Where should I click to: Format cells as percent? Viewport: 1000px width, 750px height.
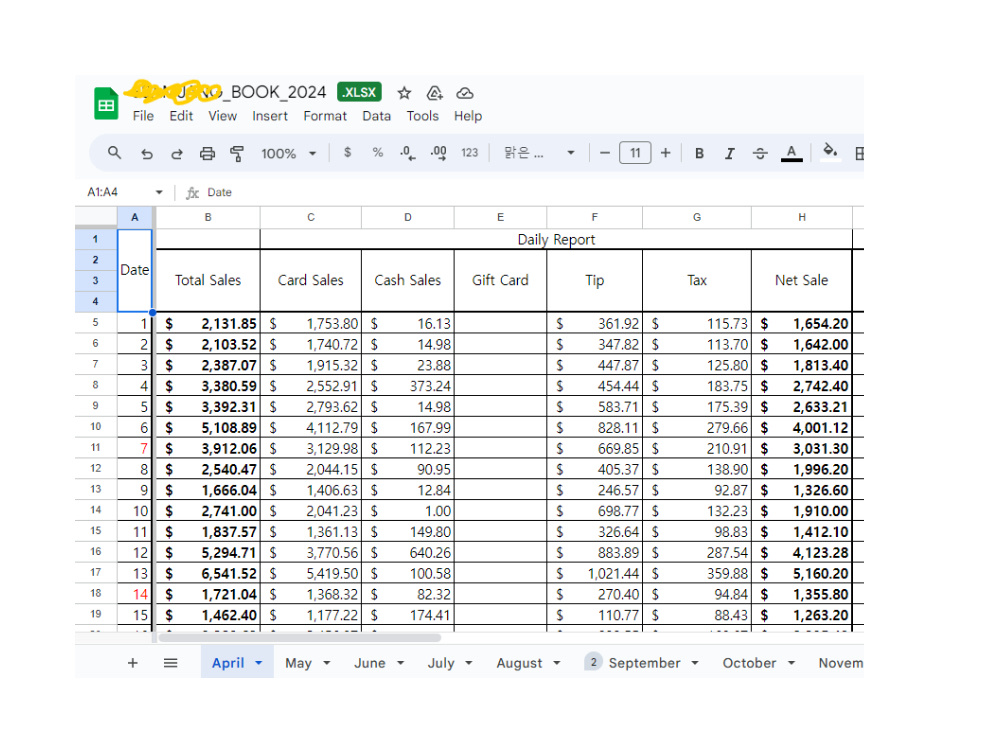coord(378,152)
